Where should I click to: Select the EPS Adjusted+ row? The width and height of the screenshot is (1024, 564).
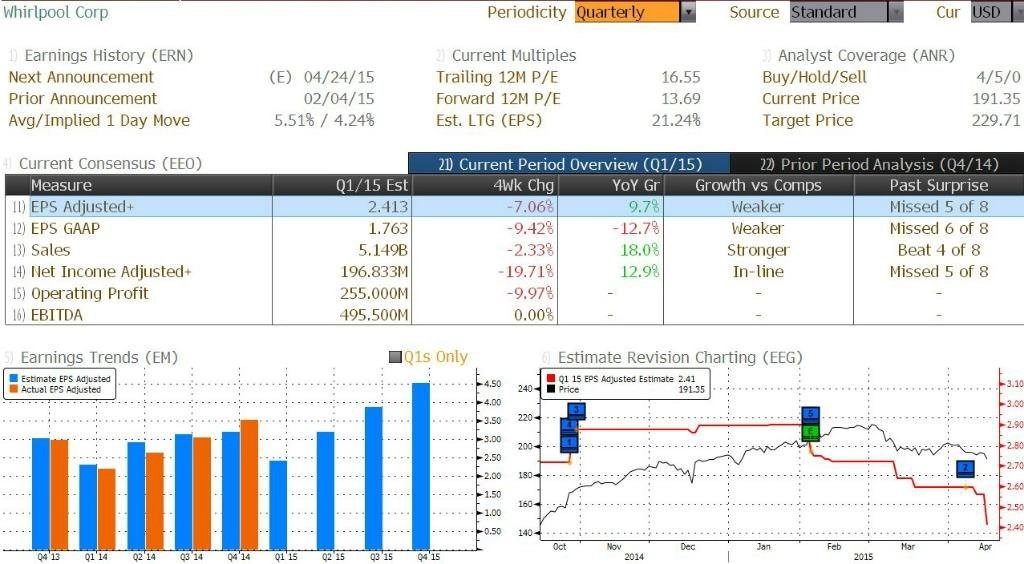[515, 207]
